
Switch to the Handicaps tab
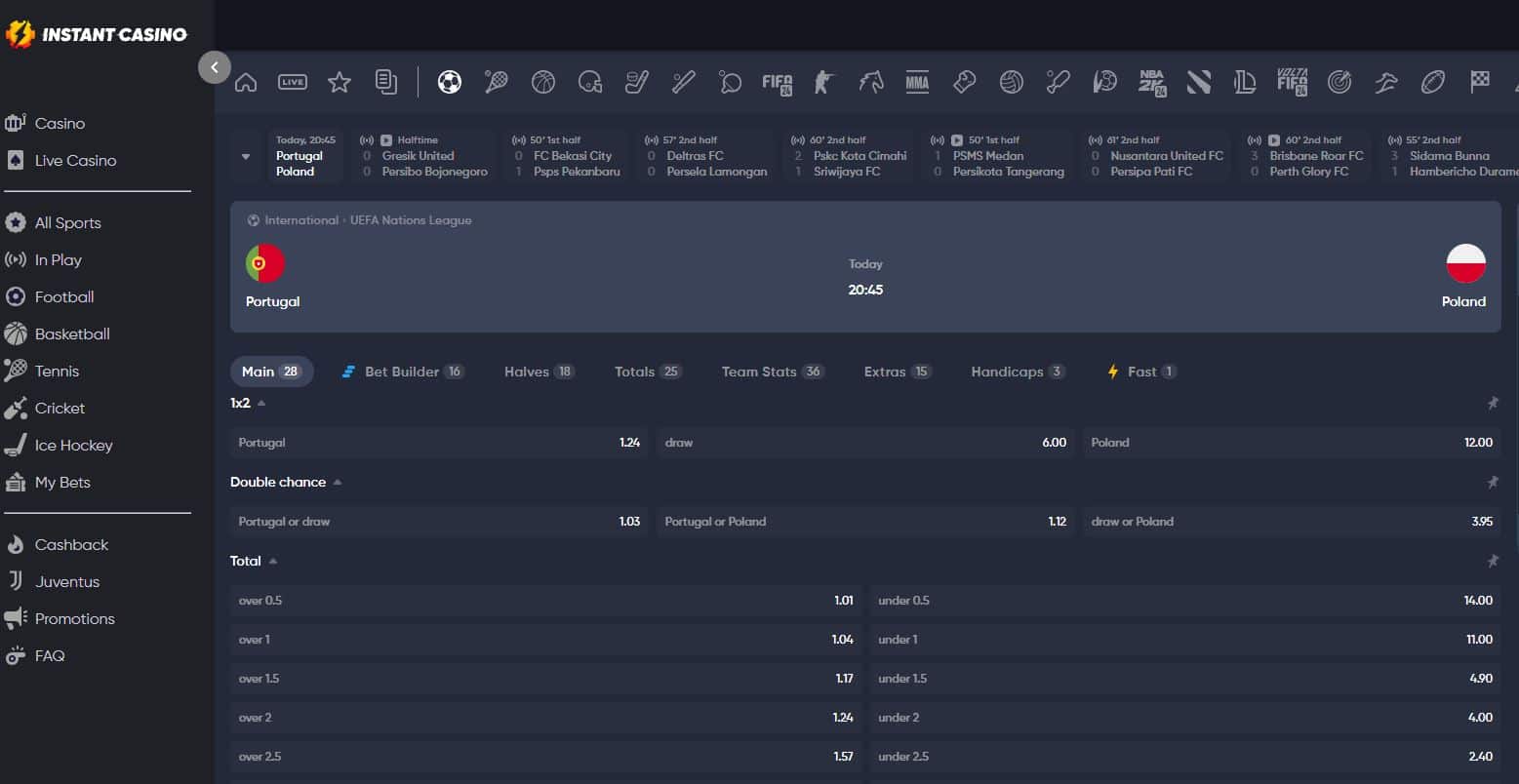pos(1018,372)
